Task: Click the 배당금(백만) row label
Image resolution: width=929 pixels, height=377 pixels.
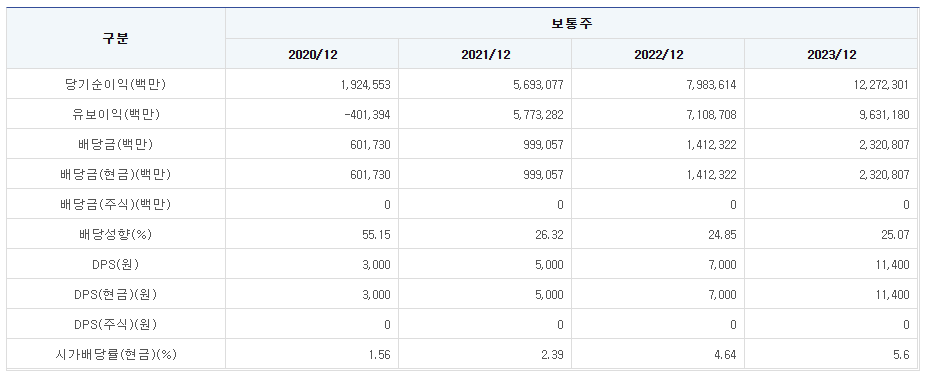Action: [116, 145]
